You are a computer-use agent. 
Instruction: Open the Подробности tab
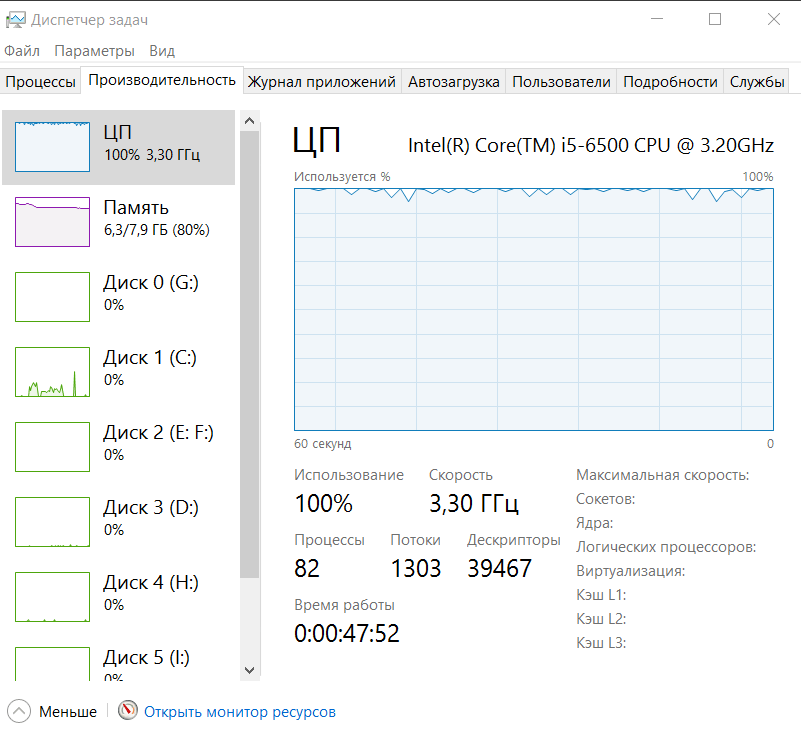click(670, 82)
